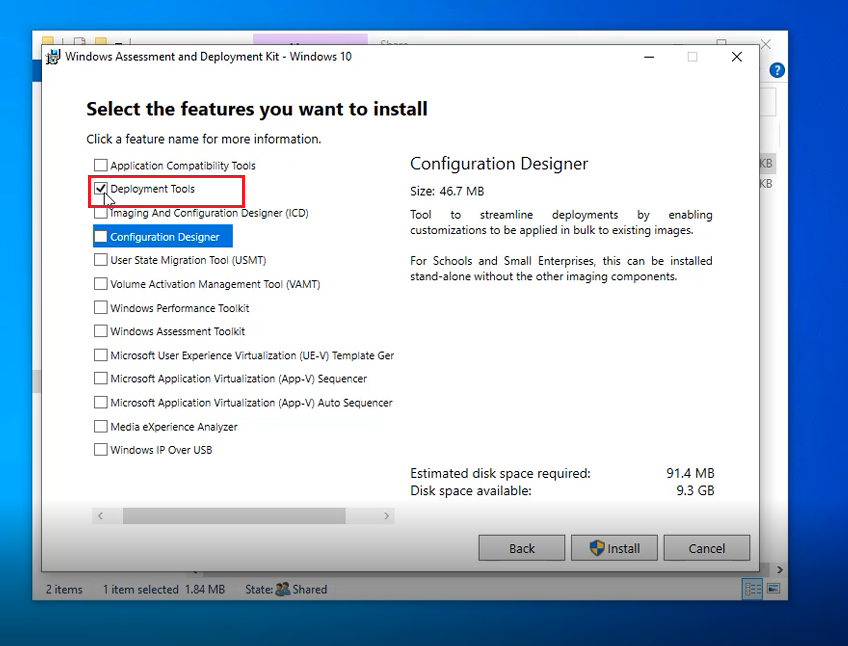Click the feature list left scroll arrow
Image resolution: width=848 pixels, height=646 pixels.
[100, 516]
